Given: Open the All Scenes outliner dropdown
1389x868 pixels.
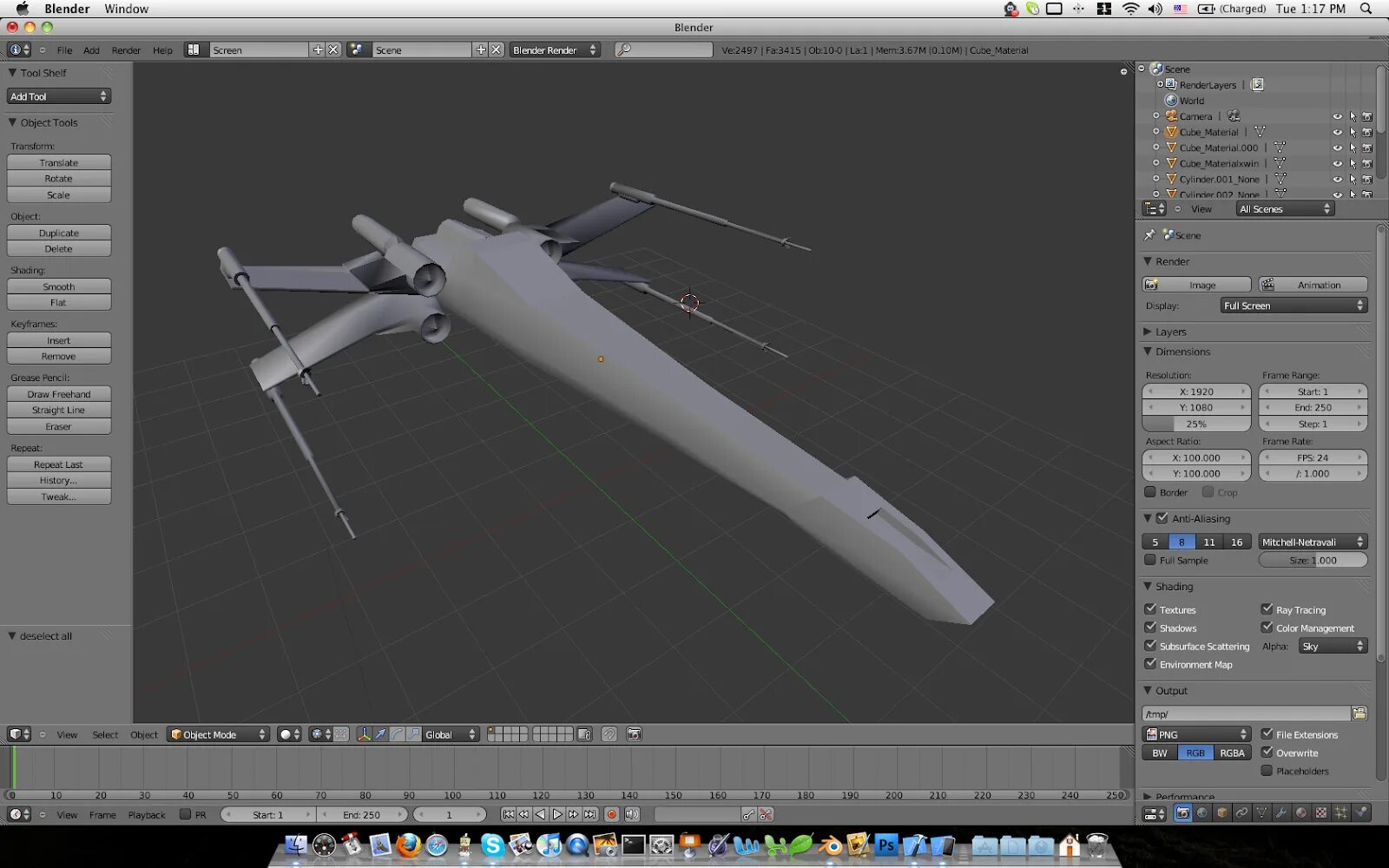Looking at the screenshot, I should (1284, 209).
